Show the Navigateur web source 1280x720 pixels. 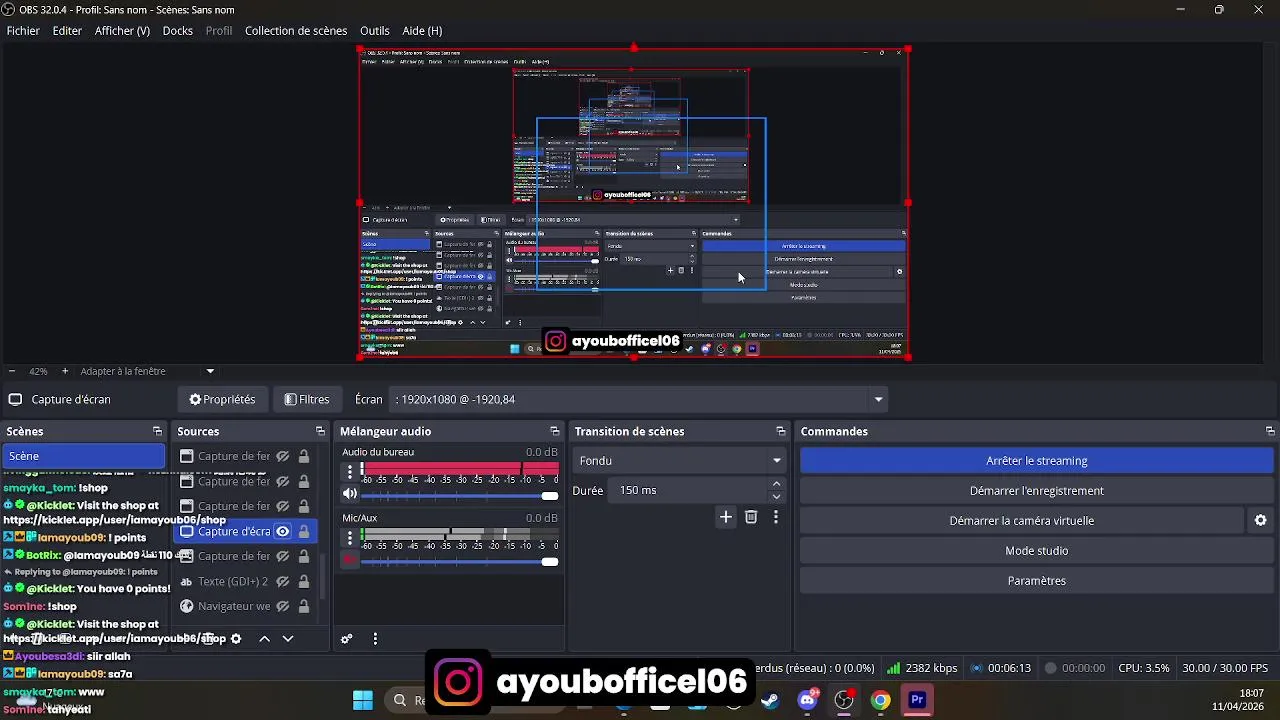click(283, 606)
